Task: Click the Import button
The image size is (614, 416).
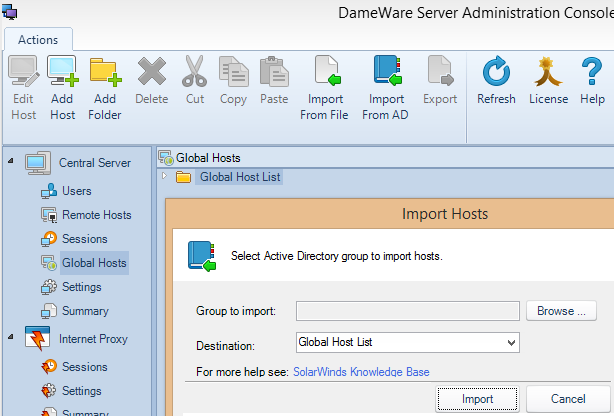Action: click(x=477, y=399)
